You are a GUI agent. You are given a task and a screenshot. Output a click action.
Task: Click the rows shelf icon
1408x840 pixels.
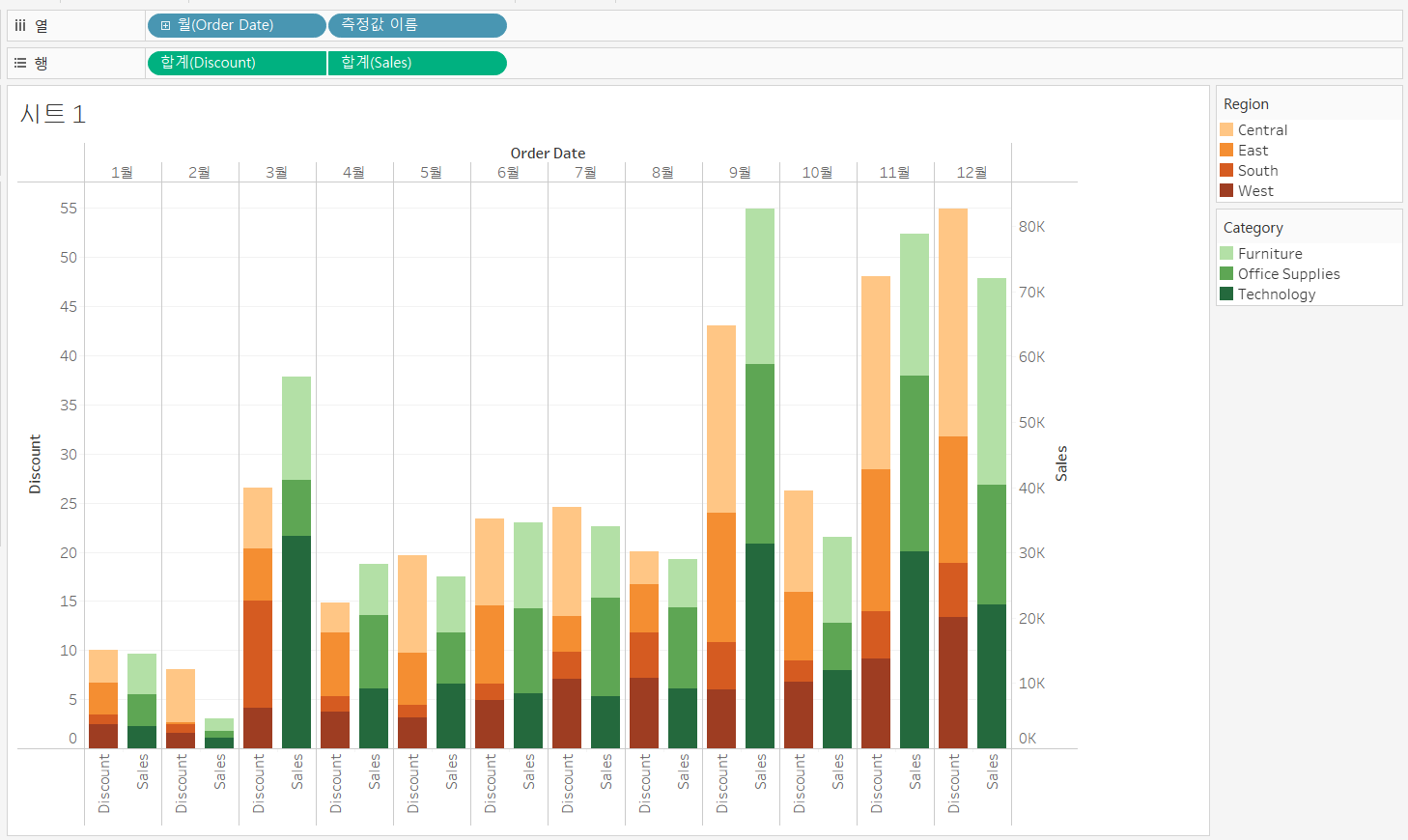pos(20,63)
